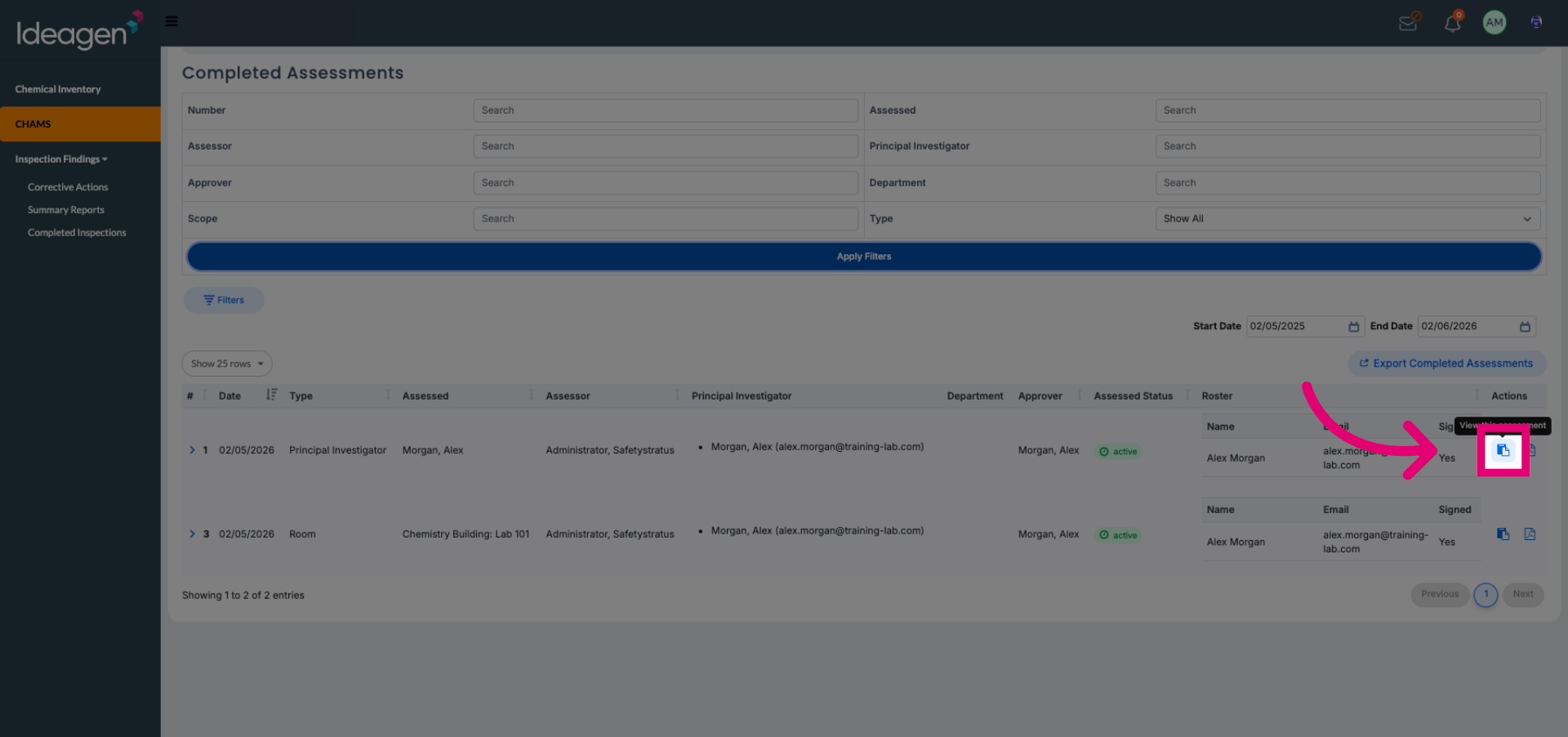Go to the Next page
This screenshot has width=1568, height=737.
pyautogui.click(x=1523, y=594)
